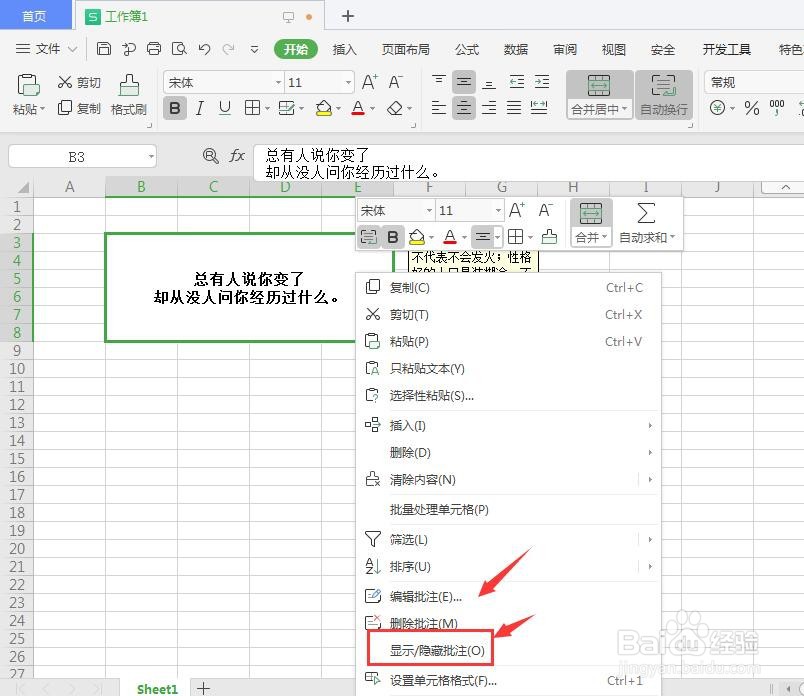This screenshot has width=804, height=696.
Task: Decrease indent in ribbon
Action: (516, 82)
